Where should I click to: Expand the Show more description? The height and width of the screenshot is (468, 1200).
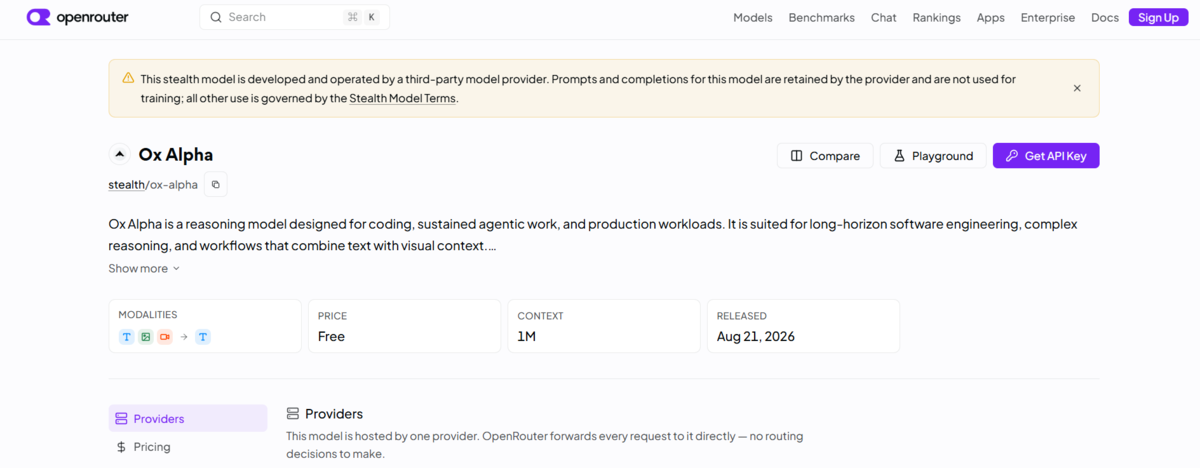point(145,268)
